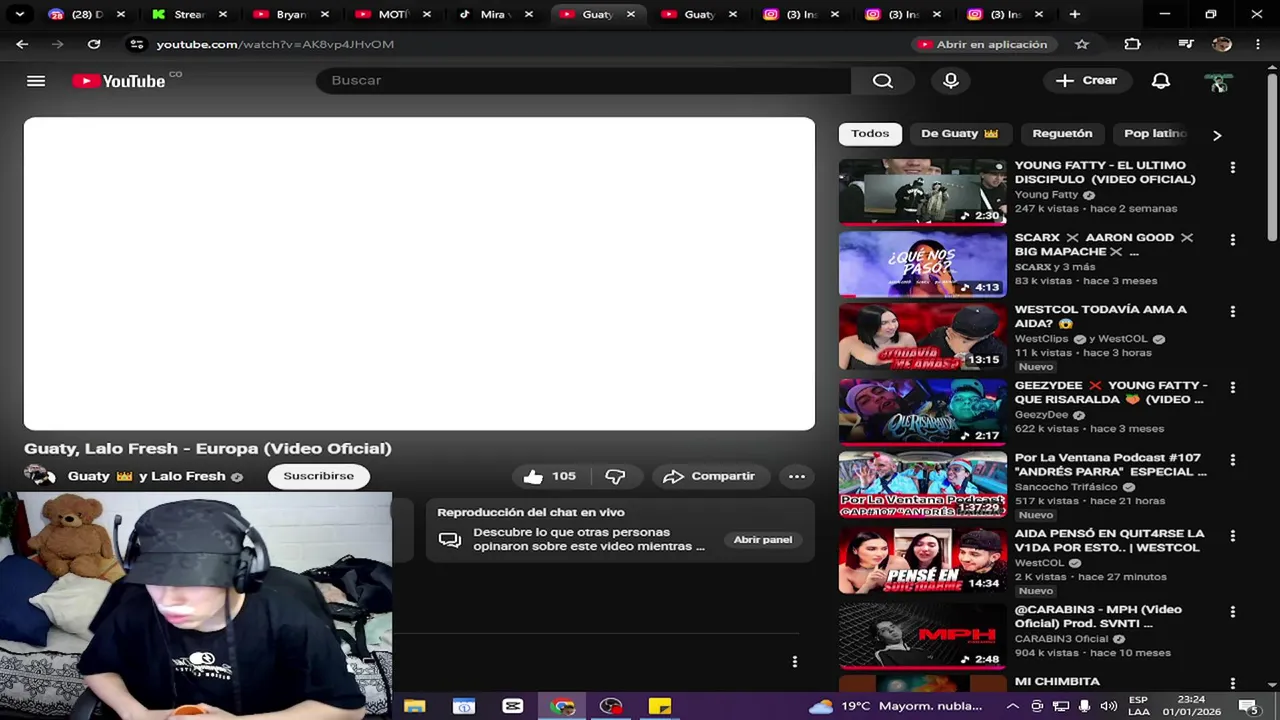Open OBS Studio from the taskbar

(x=611, y=706)
